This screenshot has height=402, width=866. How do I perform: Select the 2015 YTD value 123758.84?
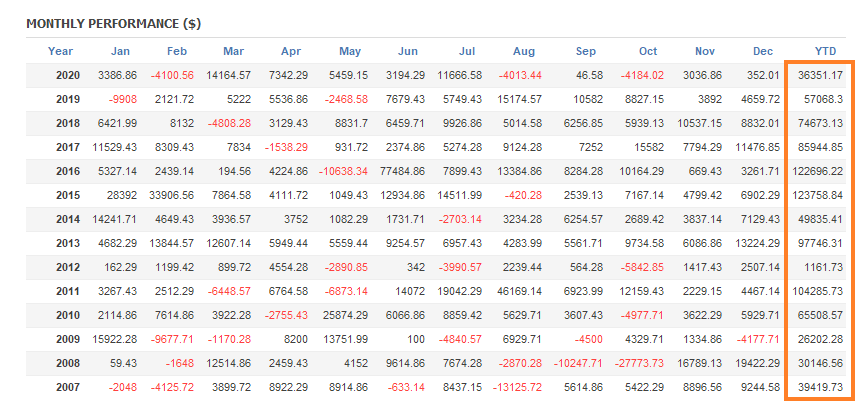coord(816,195)
